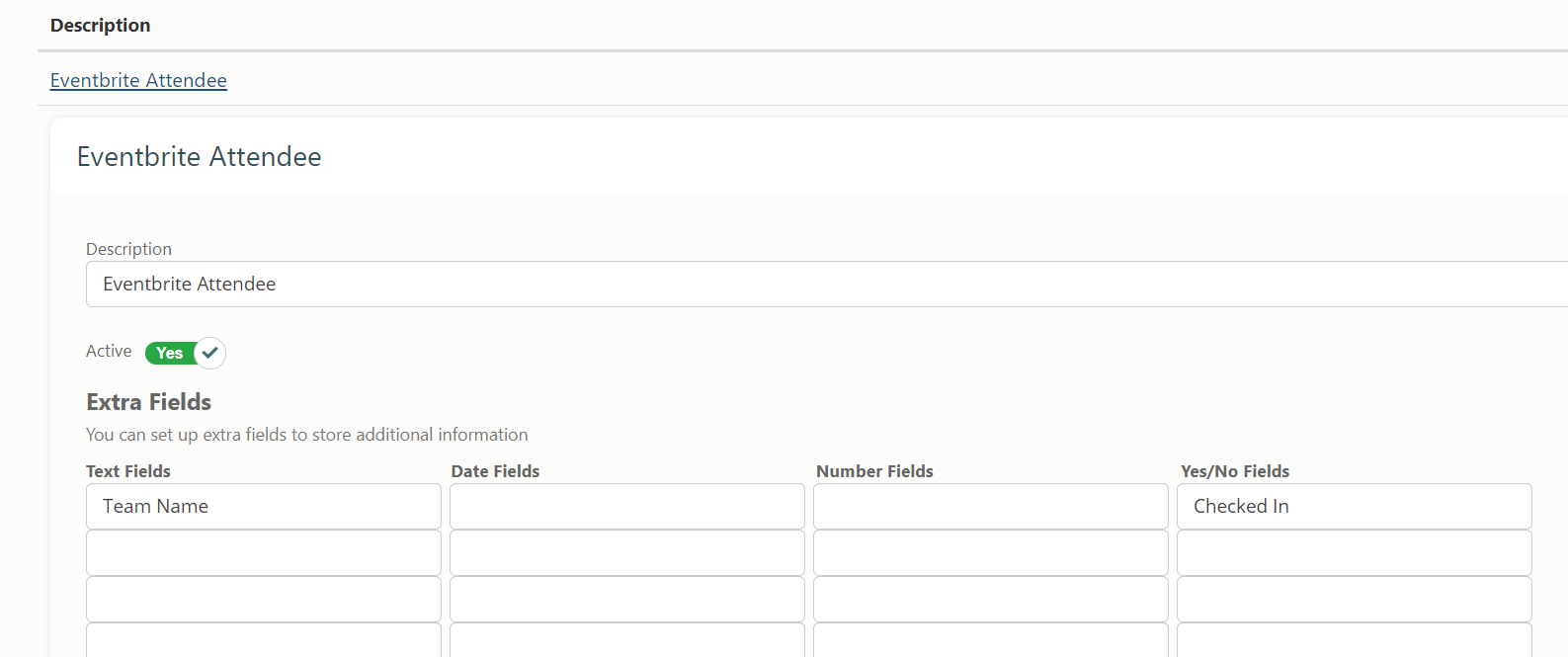Viewport: 1568px width, 657px height.
Task: Click the Description input field
Action: [826, 284]
